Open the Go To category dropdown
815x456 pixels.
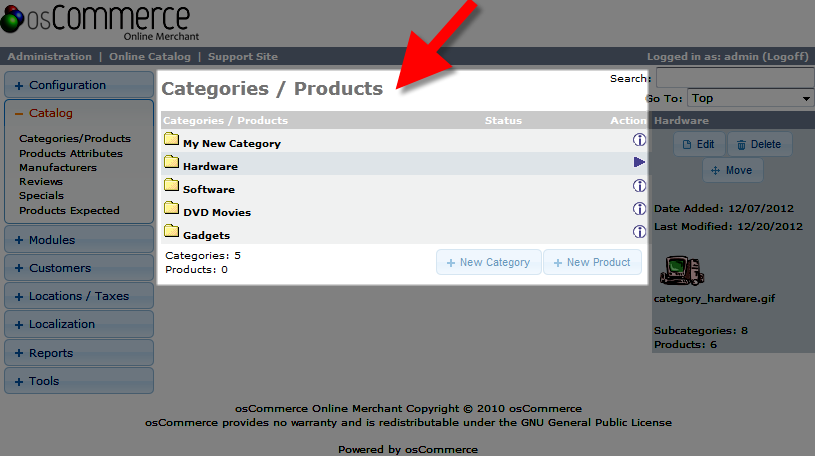[751, 98]
